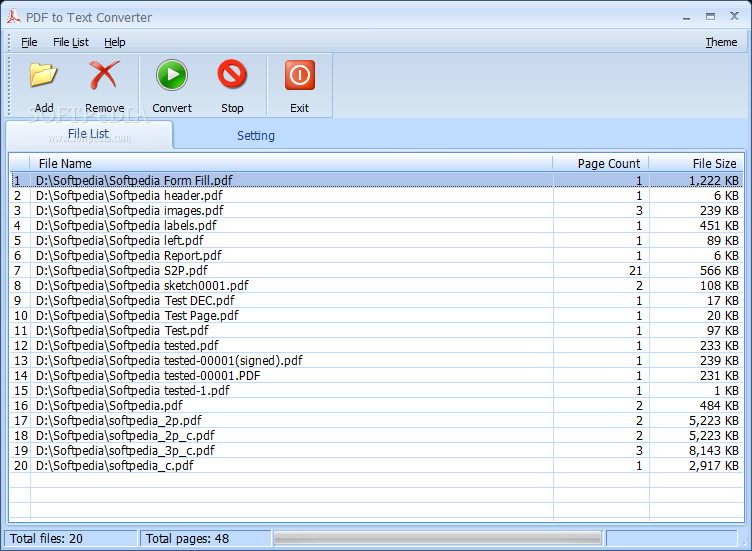The image size is (752, 551).
Task: Minimize the PDF to Text Converter window
Action: pyautogui.click(x=687, y=18)
